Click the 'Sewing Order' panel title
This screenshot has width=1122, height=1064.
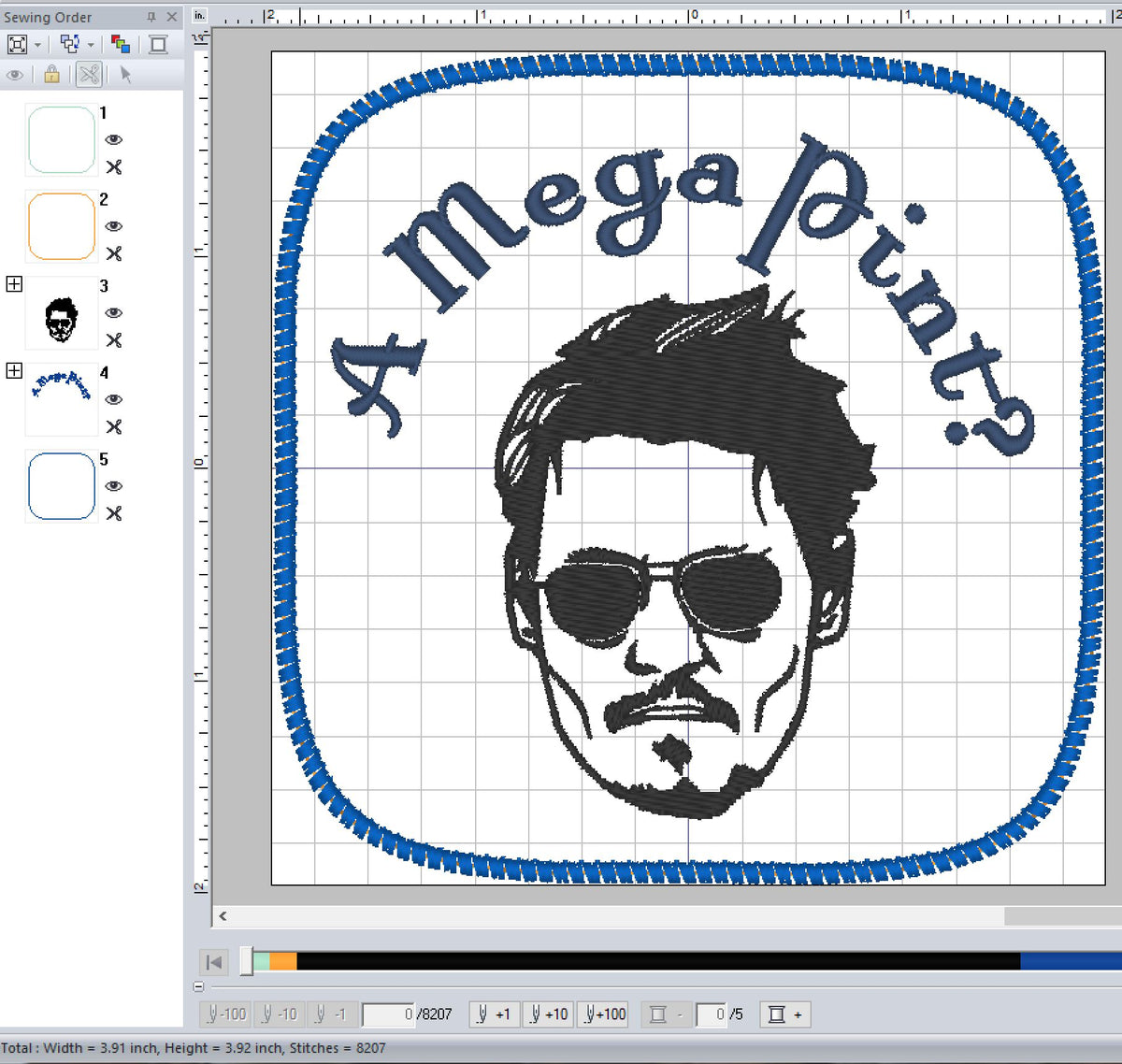(x=48, y=17)
